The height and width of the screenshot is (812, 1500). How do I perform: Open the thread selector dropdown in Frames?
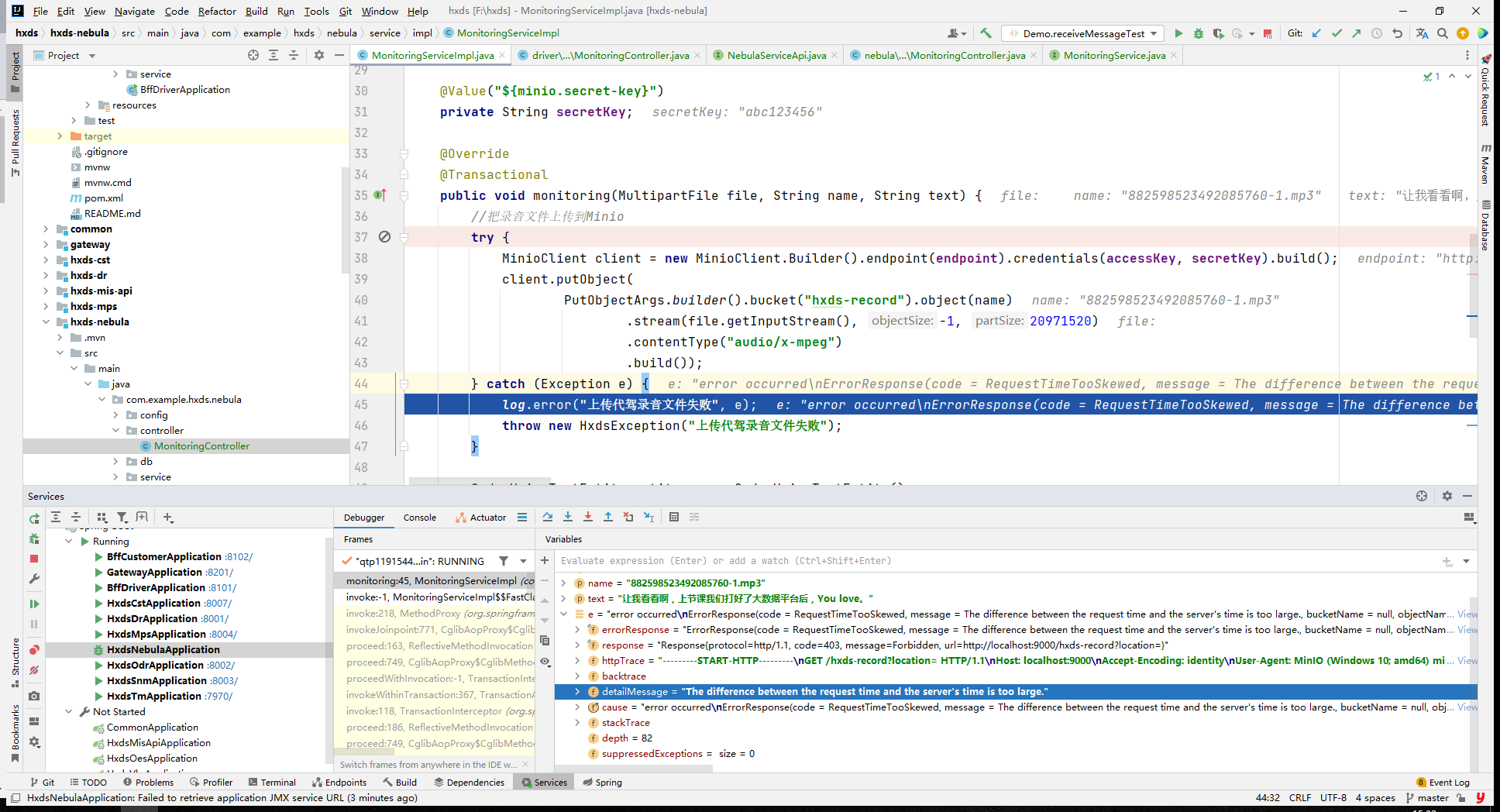[524, 561]
